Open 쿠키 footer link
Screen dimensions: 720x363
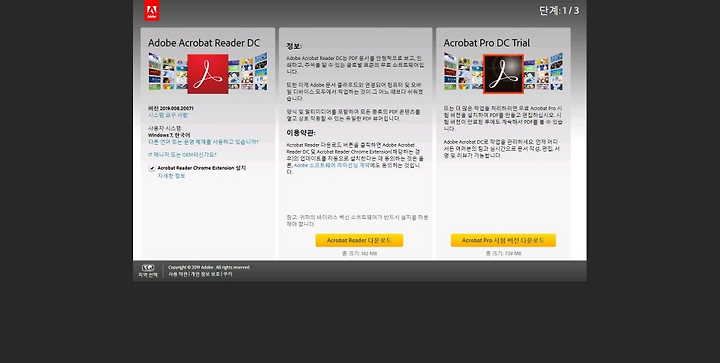pos(228,274)
